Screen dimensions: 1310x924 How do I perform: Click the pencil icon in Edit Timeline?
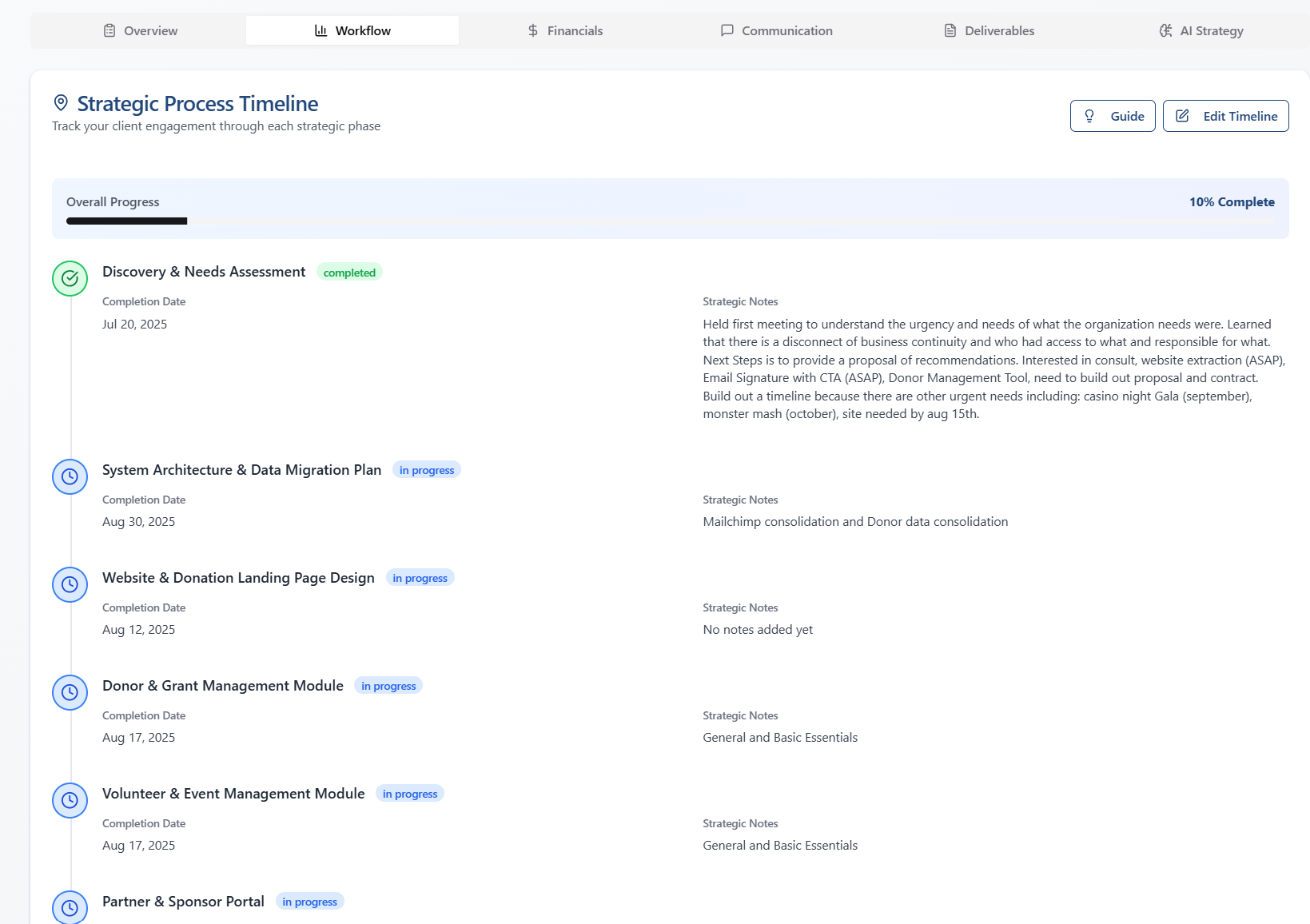pyautogui.click(x=1182, y=116)
